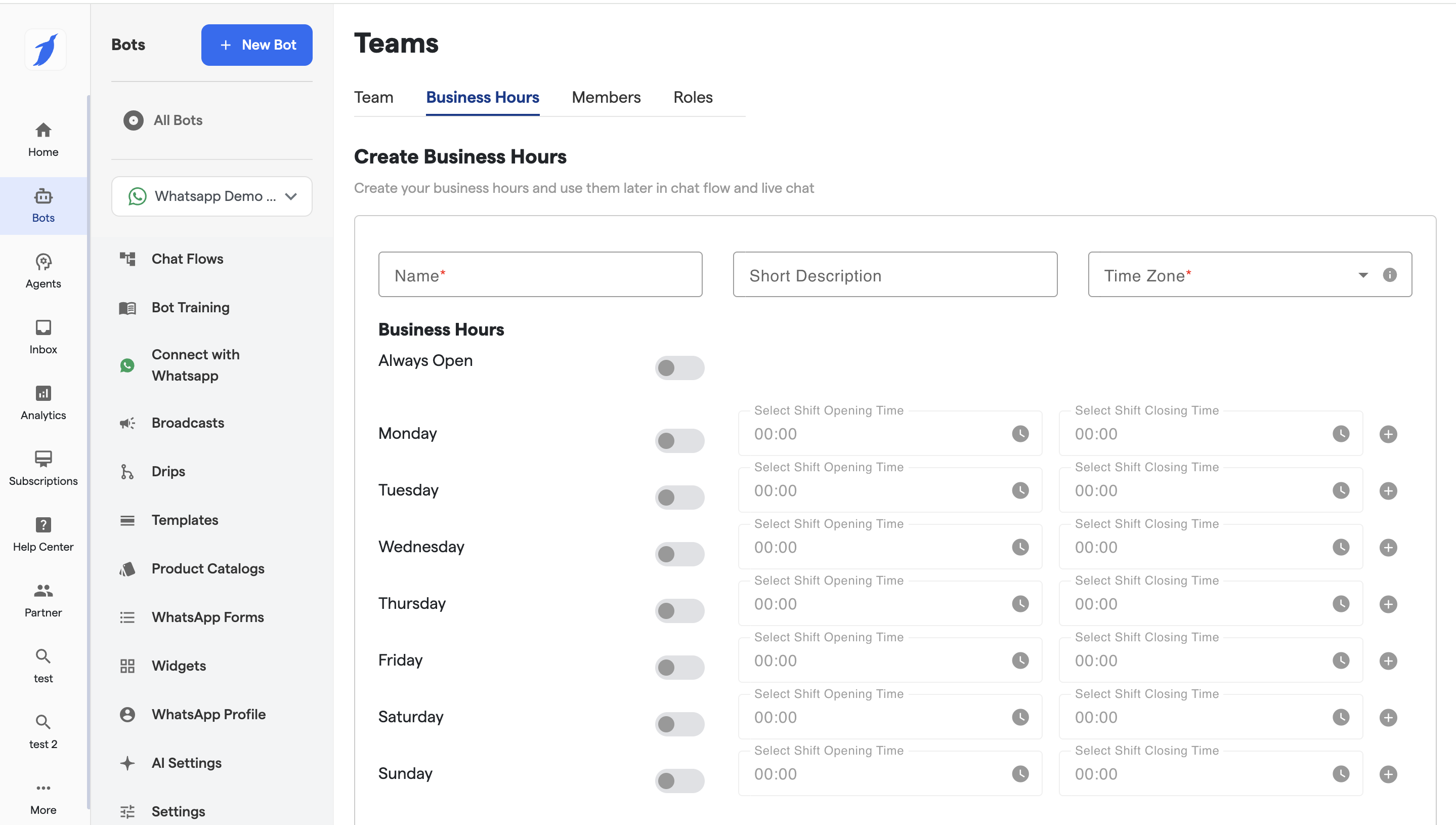Open the Roles tab
The height and width of the screenshot is (825, 1456).
coord(692,98)
